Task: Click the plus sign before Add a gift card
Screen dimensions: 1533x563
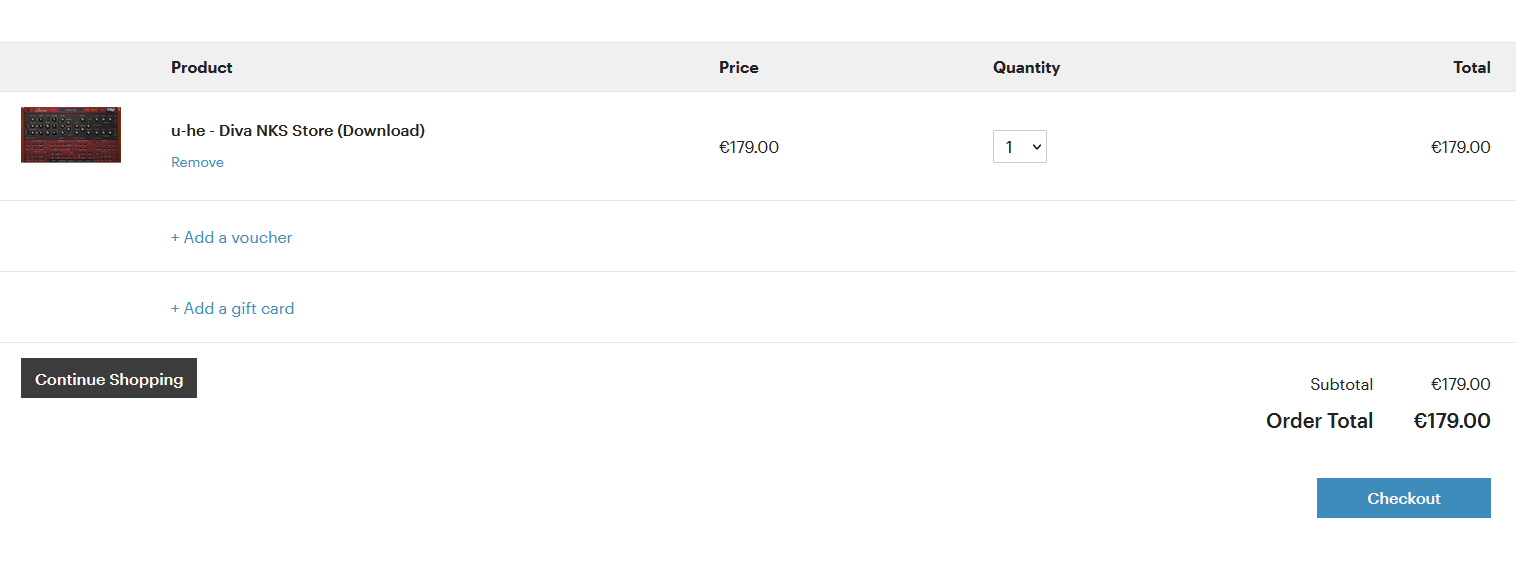Action: (x=175, y=309)
